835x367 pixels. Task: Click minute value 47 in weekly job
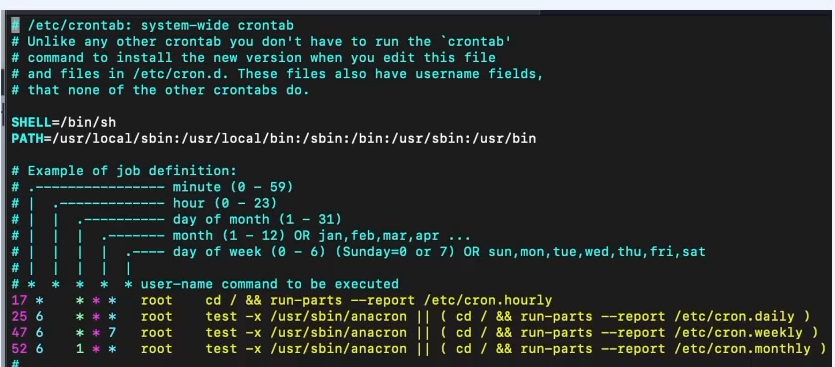(x=19, y=333)
